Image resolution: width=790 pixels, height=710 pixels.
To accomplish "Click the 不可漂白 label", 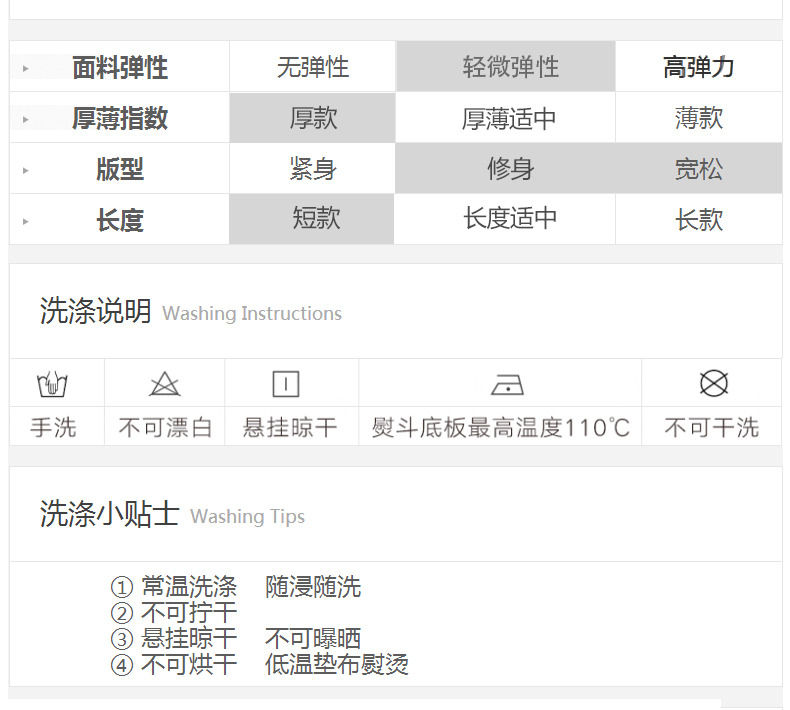I will click(165, 427).
